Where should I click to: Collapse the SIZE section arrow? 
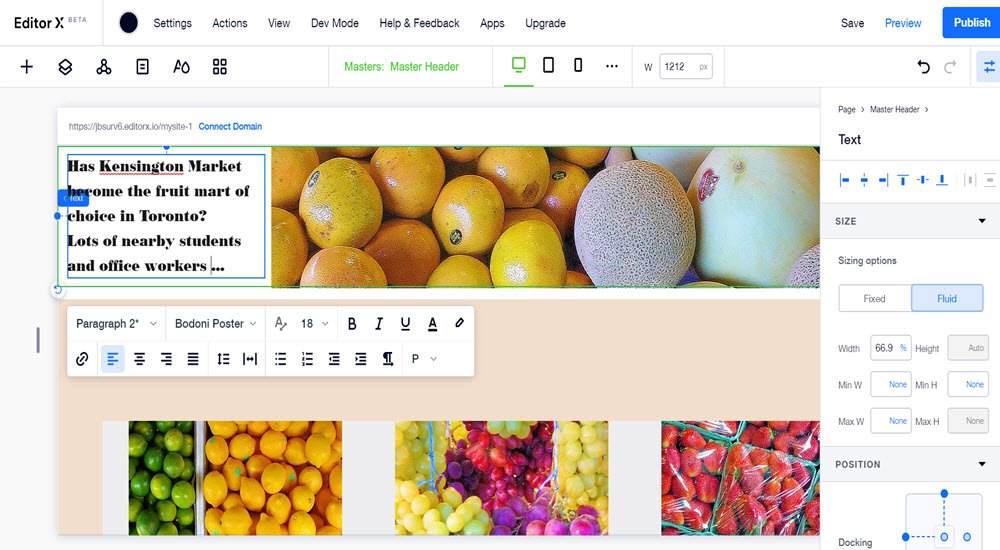click(x=982, y=221)
